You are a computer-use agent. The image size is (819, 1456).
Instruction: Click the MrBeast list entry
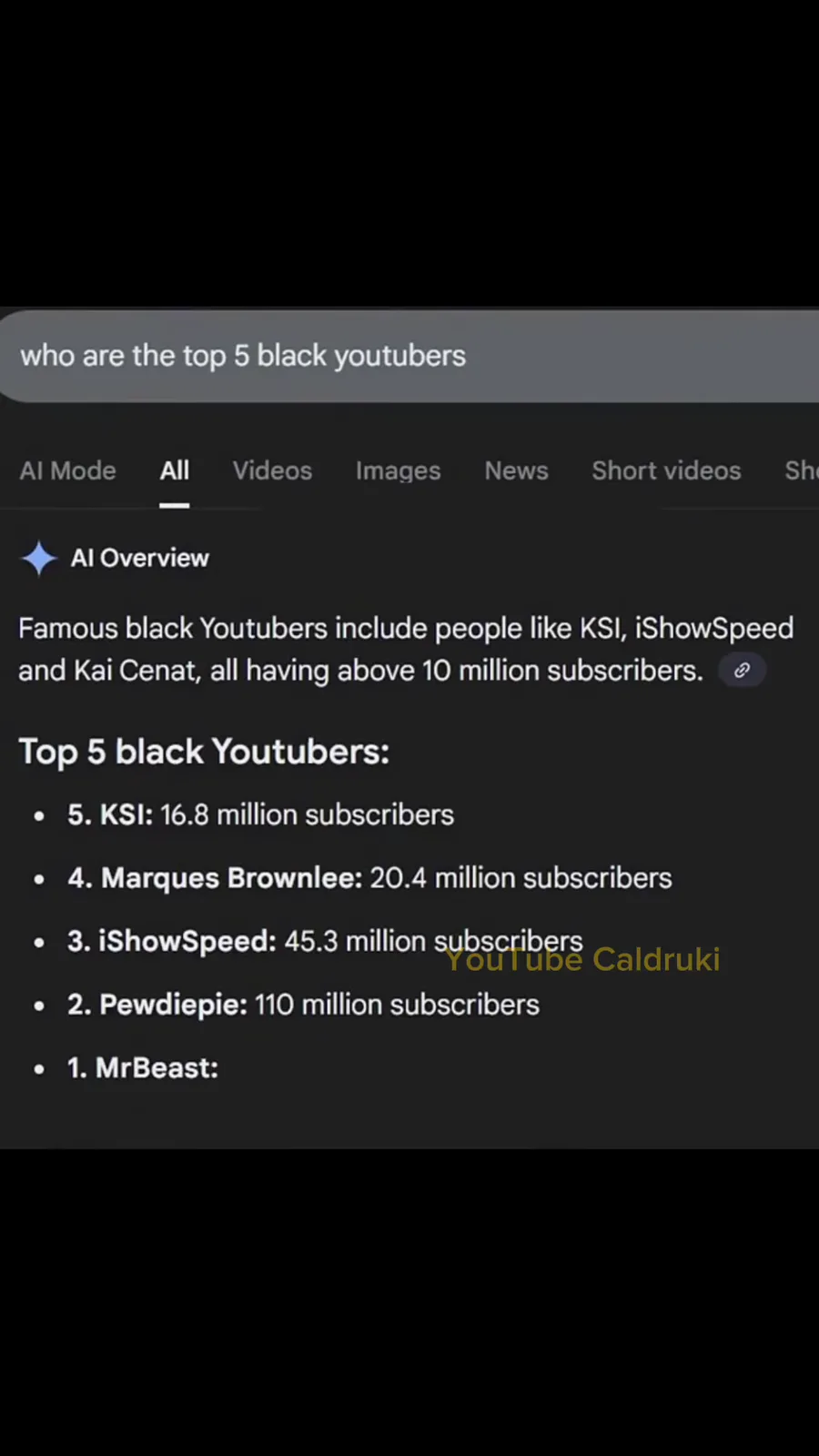143,1067
